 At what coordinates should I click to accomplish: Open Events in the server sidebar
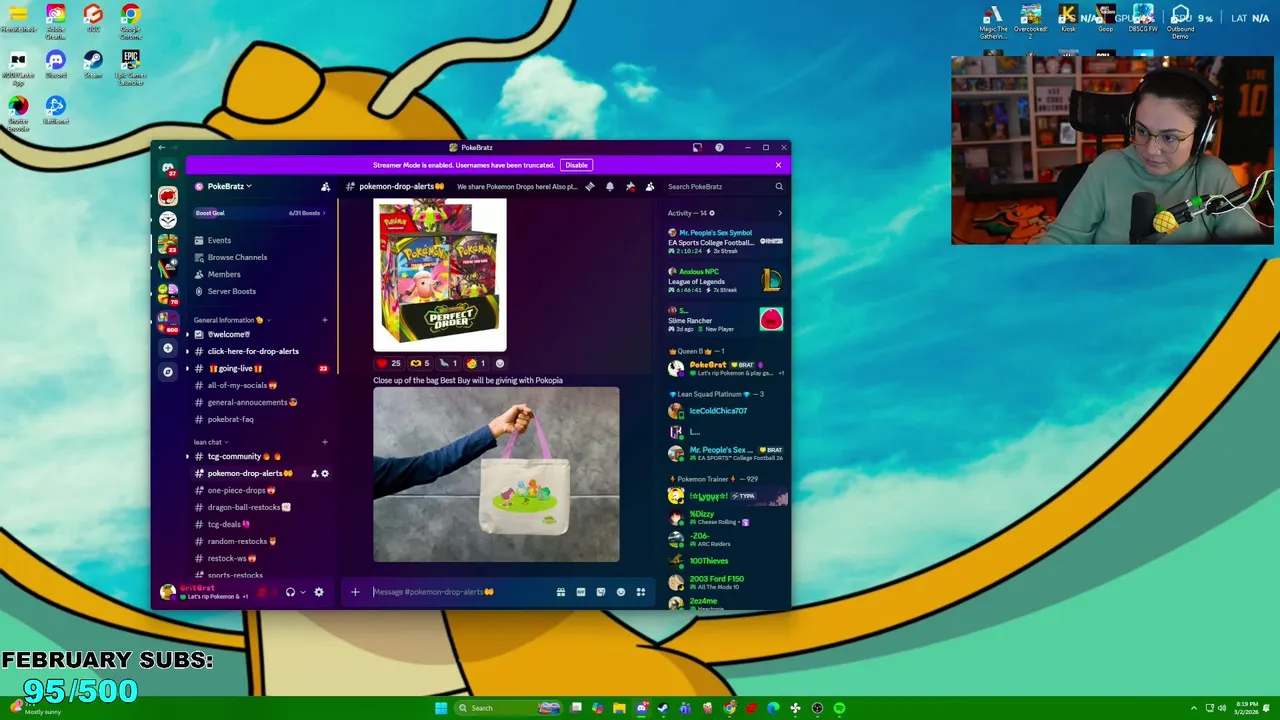click(x=260, y=240)
